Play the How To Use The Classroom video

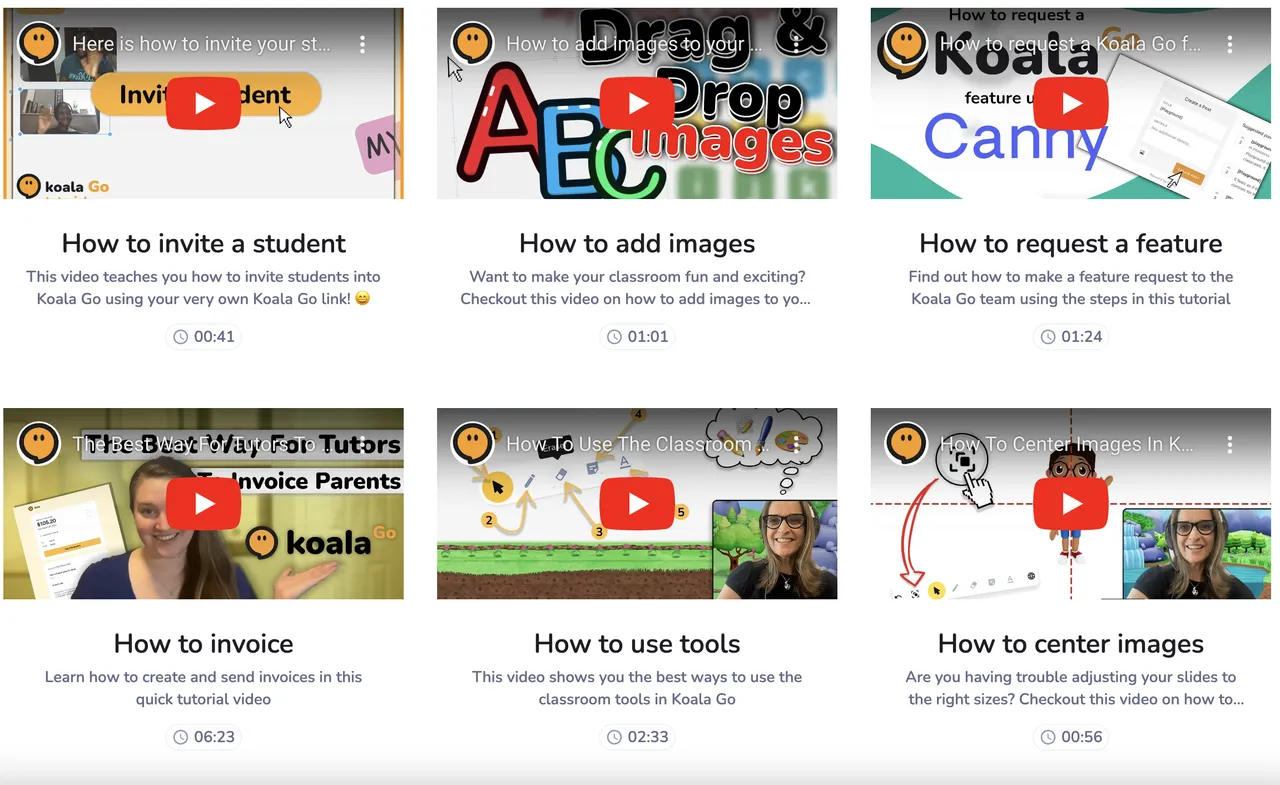click(x=637, y=504)
